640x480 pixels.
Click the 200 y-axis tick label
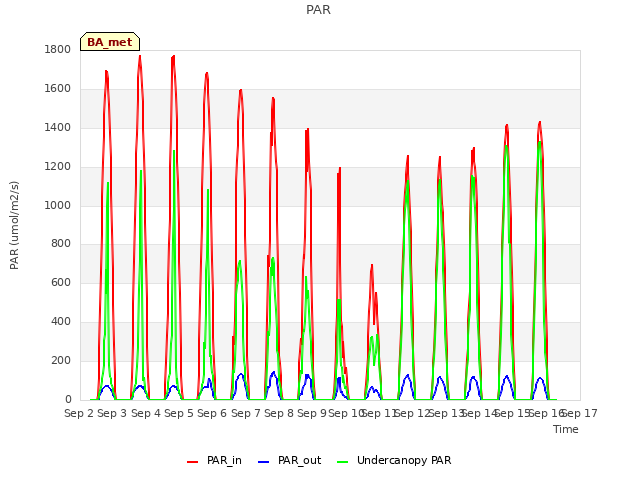point(61,360)
